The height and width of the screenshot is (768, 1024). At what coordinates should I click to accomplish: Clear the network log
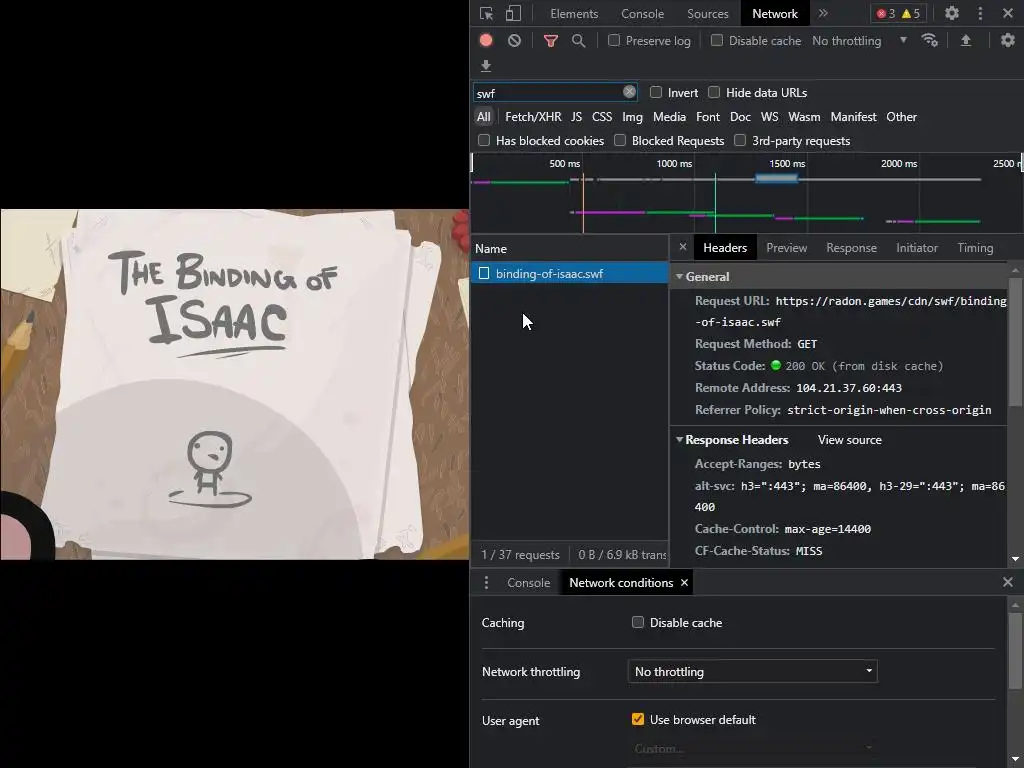515,40
